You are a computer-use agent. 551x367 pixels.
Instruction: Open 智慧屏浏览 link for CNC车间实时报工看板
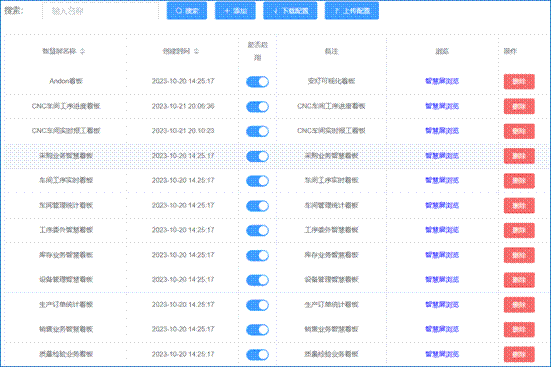442,131
